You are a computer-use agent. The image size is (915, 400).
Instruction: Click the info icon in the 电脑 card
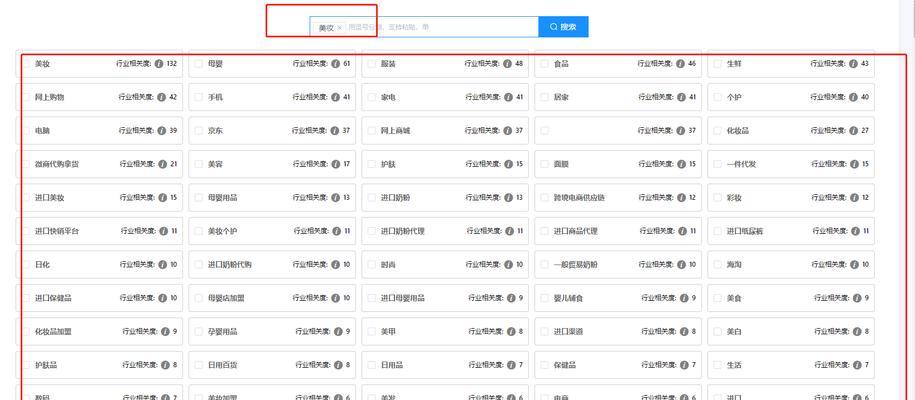point(162,131)
